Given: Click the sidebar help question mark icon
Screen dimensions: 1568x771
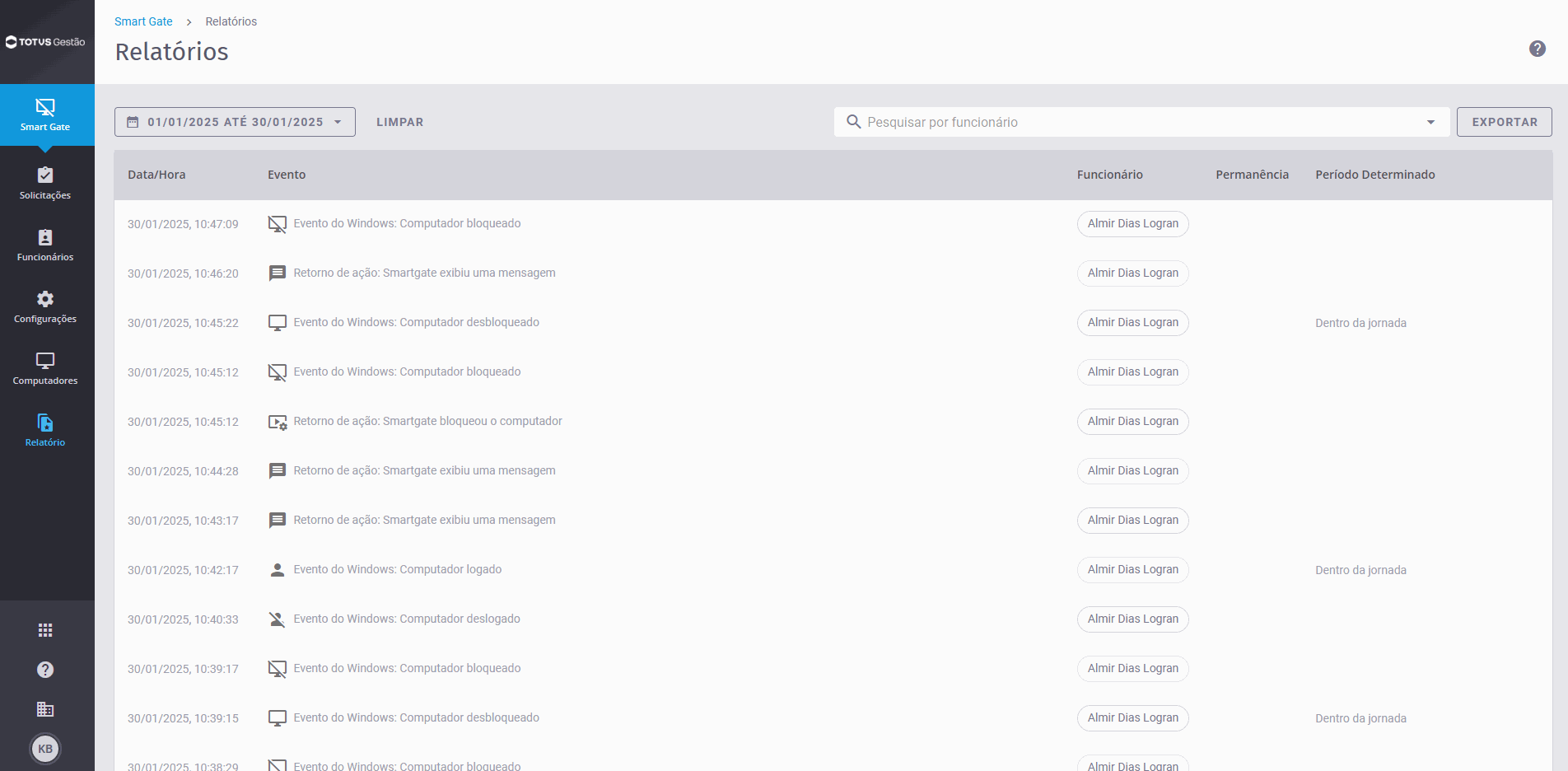Looking at the screenshot, I should (x=45, y=670).
